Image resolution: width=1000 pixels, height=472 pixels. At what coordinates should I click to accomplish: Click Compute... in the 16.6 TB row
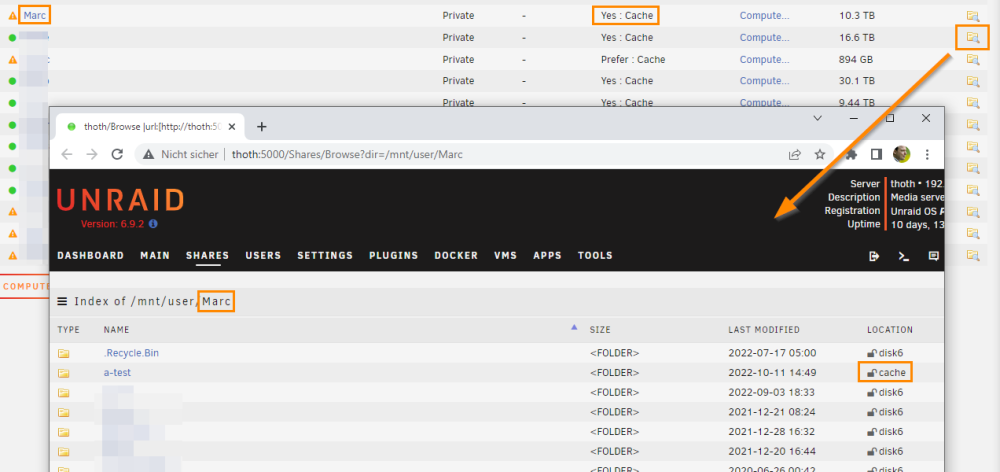[x=764, y=38]
